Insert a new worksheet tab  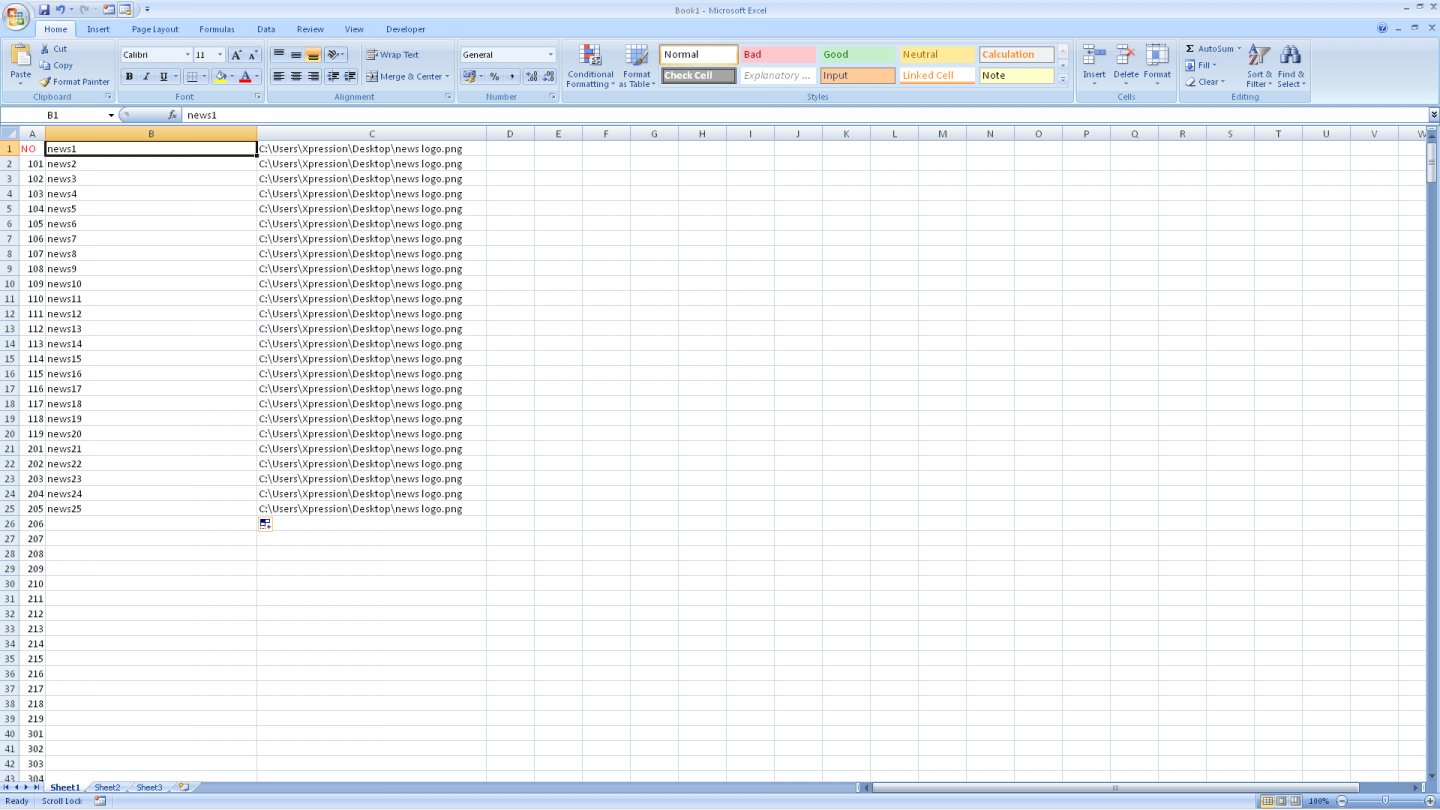point(183,787)
